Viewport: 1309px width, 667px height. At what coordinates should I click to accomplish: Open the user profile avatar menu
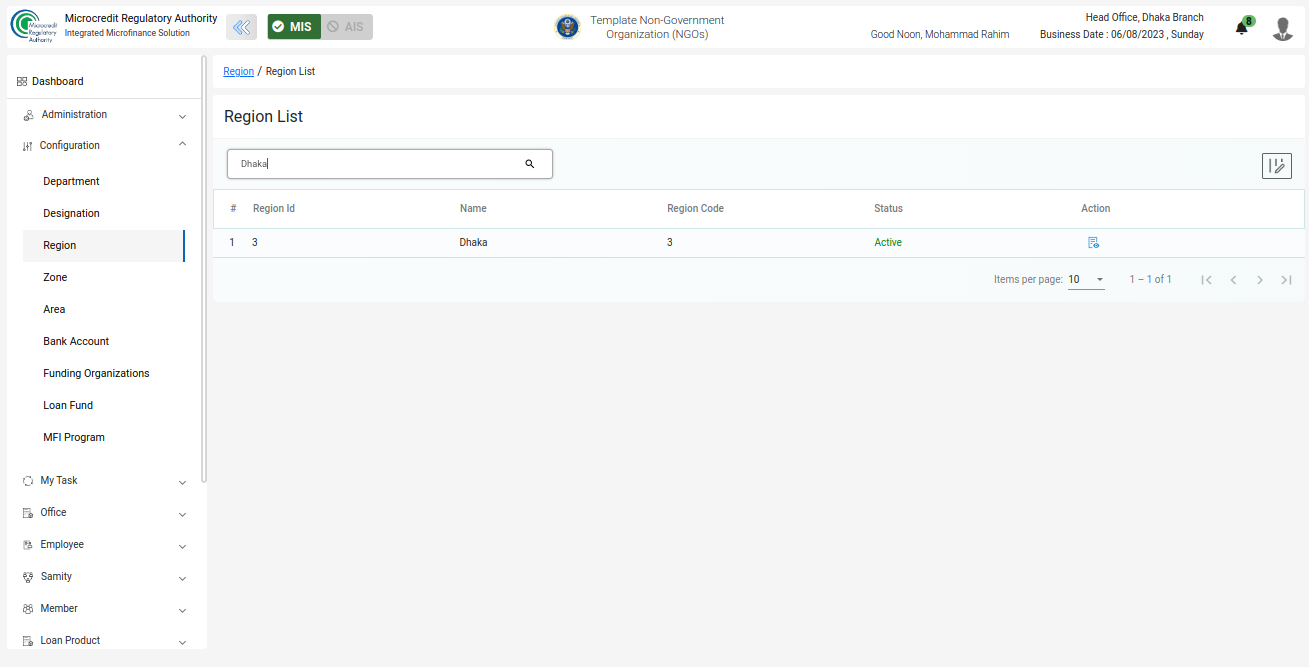click(x=1282, y=29)
